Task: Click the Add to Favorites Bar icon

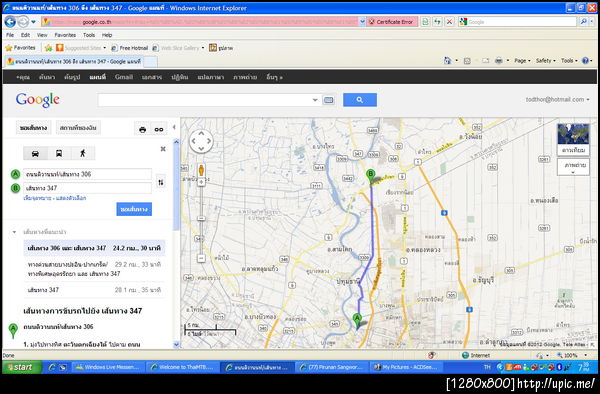Action: click(x=48, y=48)
